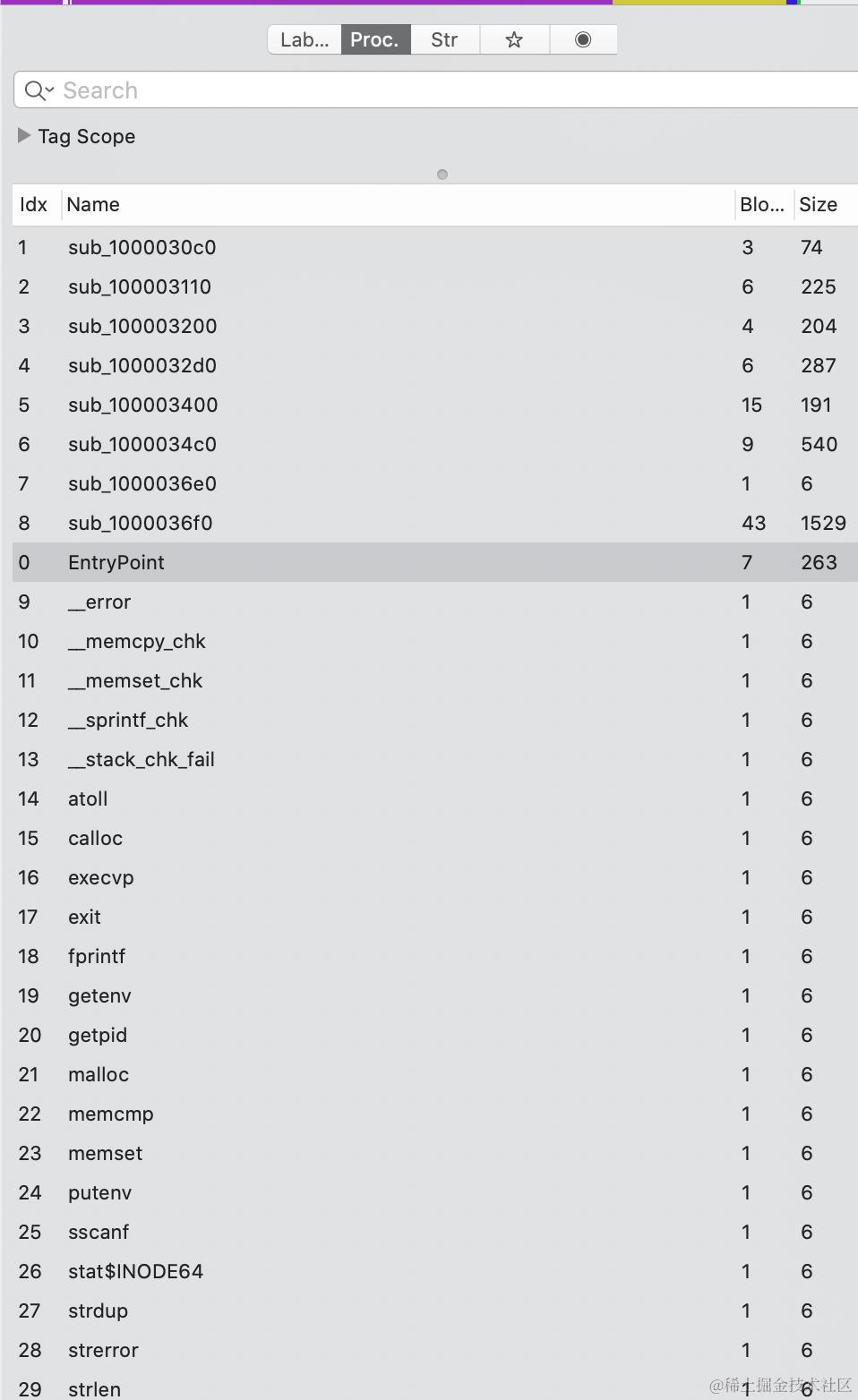858x1400 pixels.
Task: Sort by the Name column header
Action: (x=398, y=204)
